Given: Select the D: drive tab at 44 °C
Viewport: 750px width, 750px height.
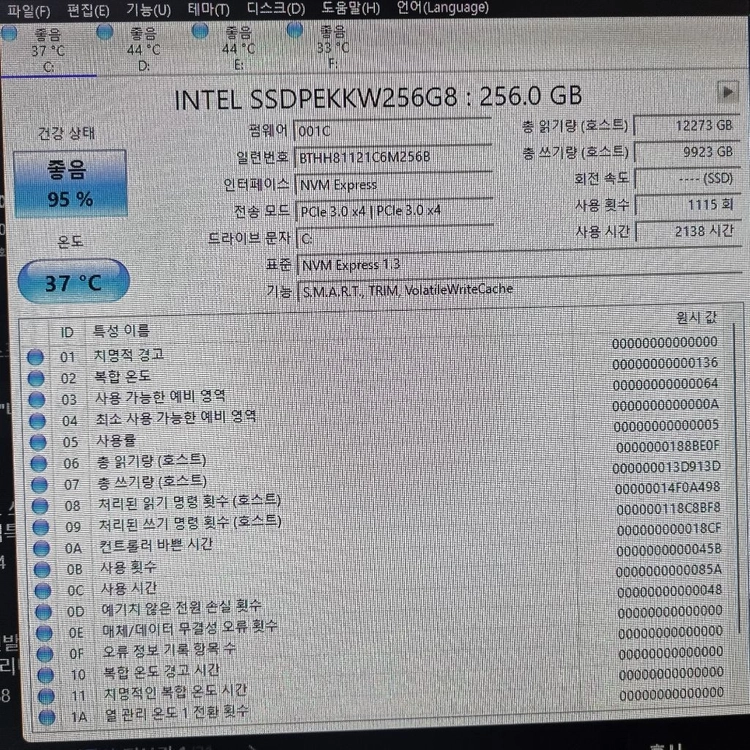Looking at the screenshot, I should 143,49.
